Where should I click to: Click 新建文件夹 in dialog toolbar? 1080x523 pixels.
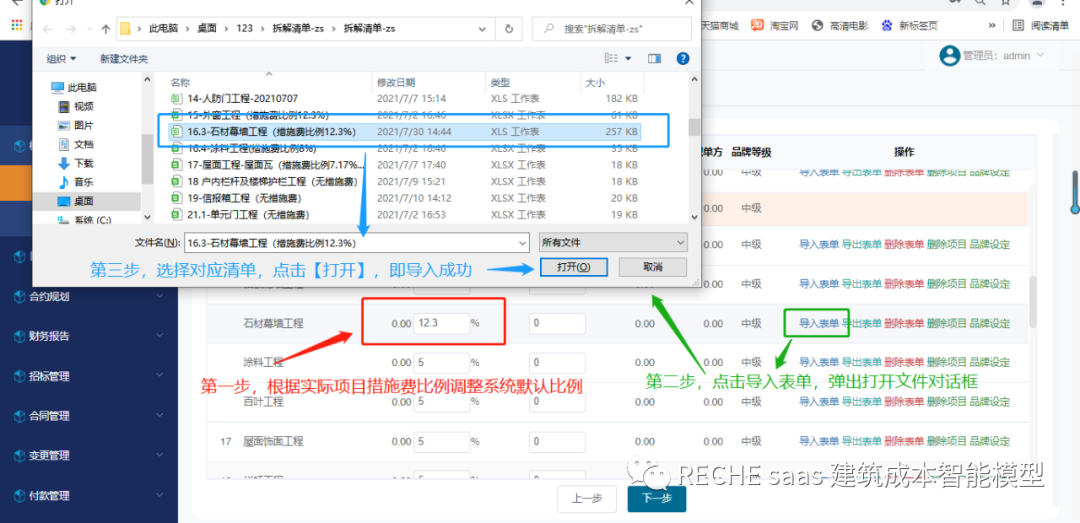click(124, 59)
